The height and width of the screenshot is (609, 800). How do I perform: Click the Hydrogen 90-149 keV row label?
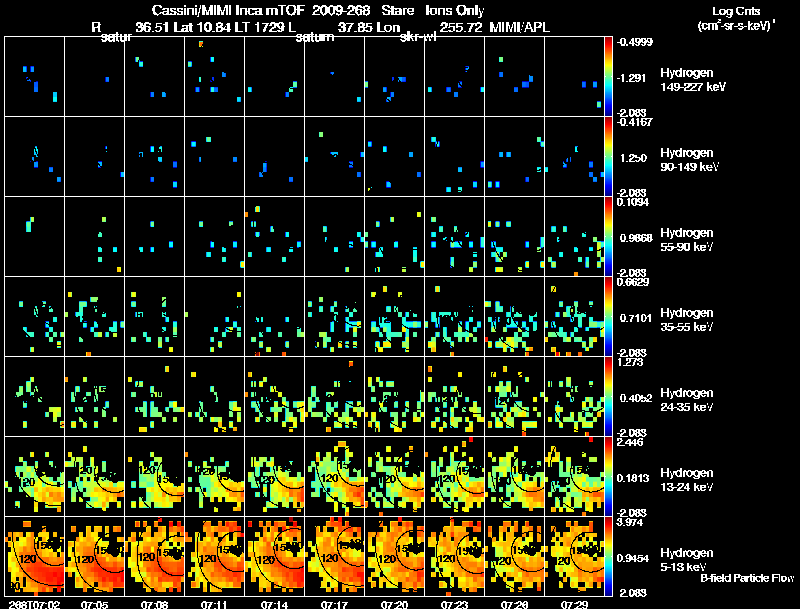point(689,160)
